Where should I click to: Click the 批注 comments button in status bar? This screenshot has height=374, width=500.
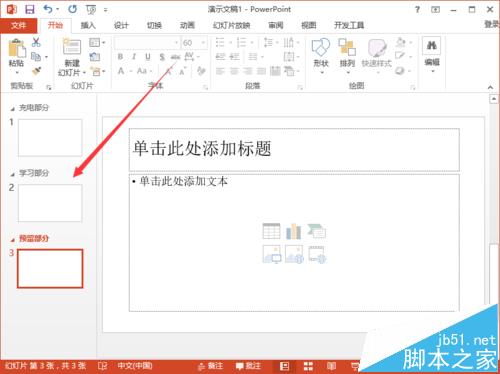(x=248, y=366)
